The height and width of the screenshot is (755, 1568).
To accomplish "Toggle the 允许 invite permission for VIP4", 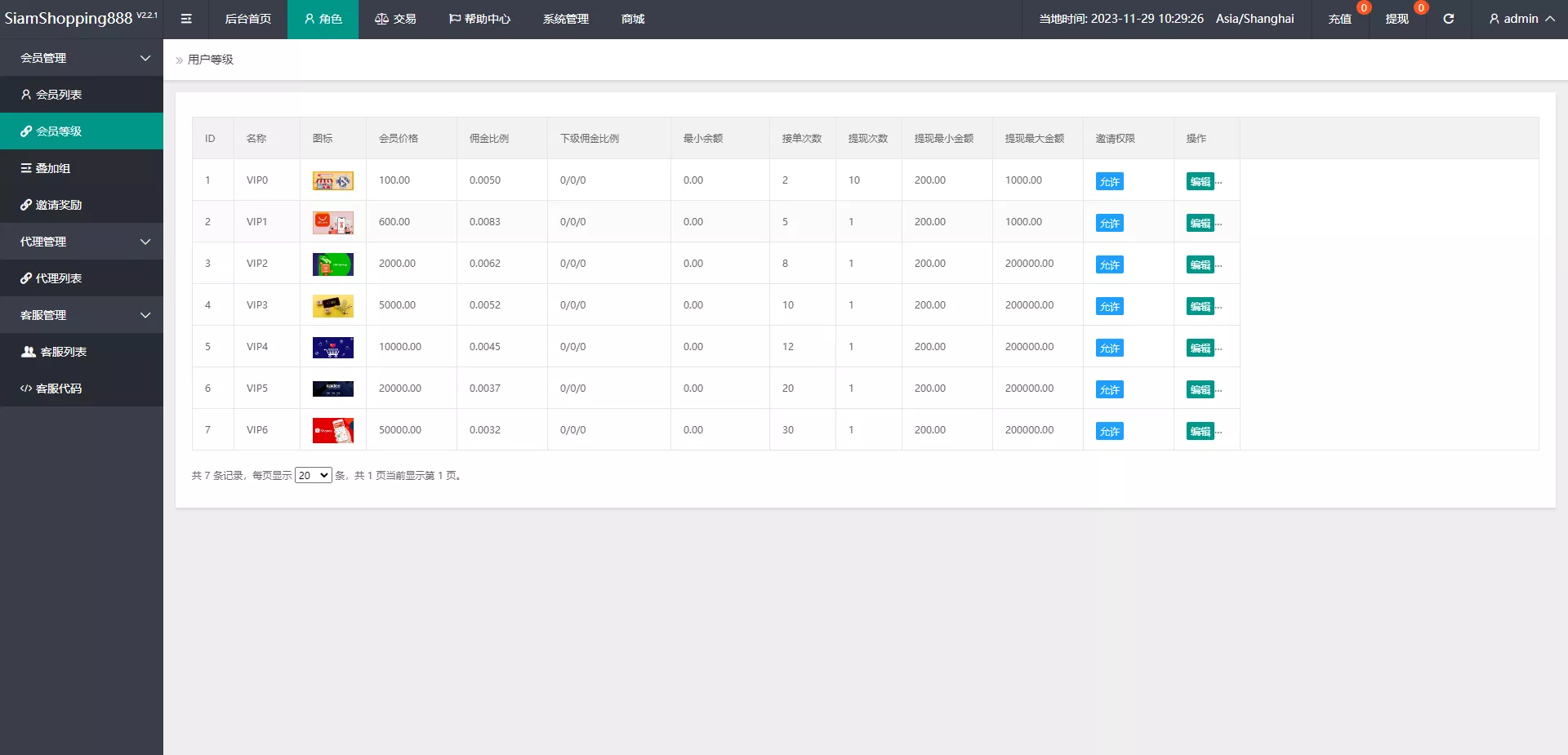I will [x=1109, y=349].
